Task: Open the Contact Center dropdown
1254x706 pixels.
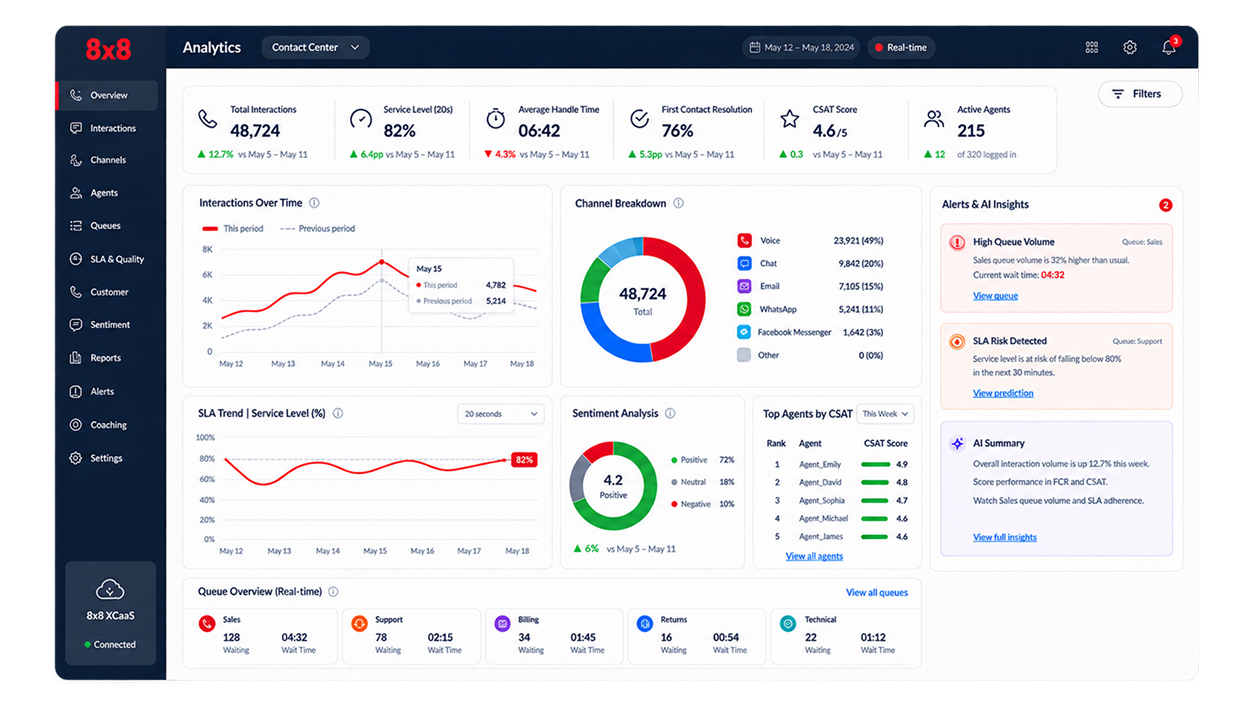Action: point(315,47)
